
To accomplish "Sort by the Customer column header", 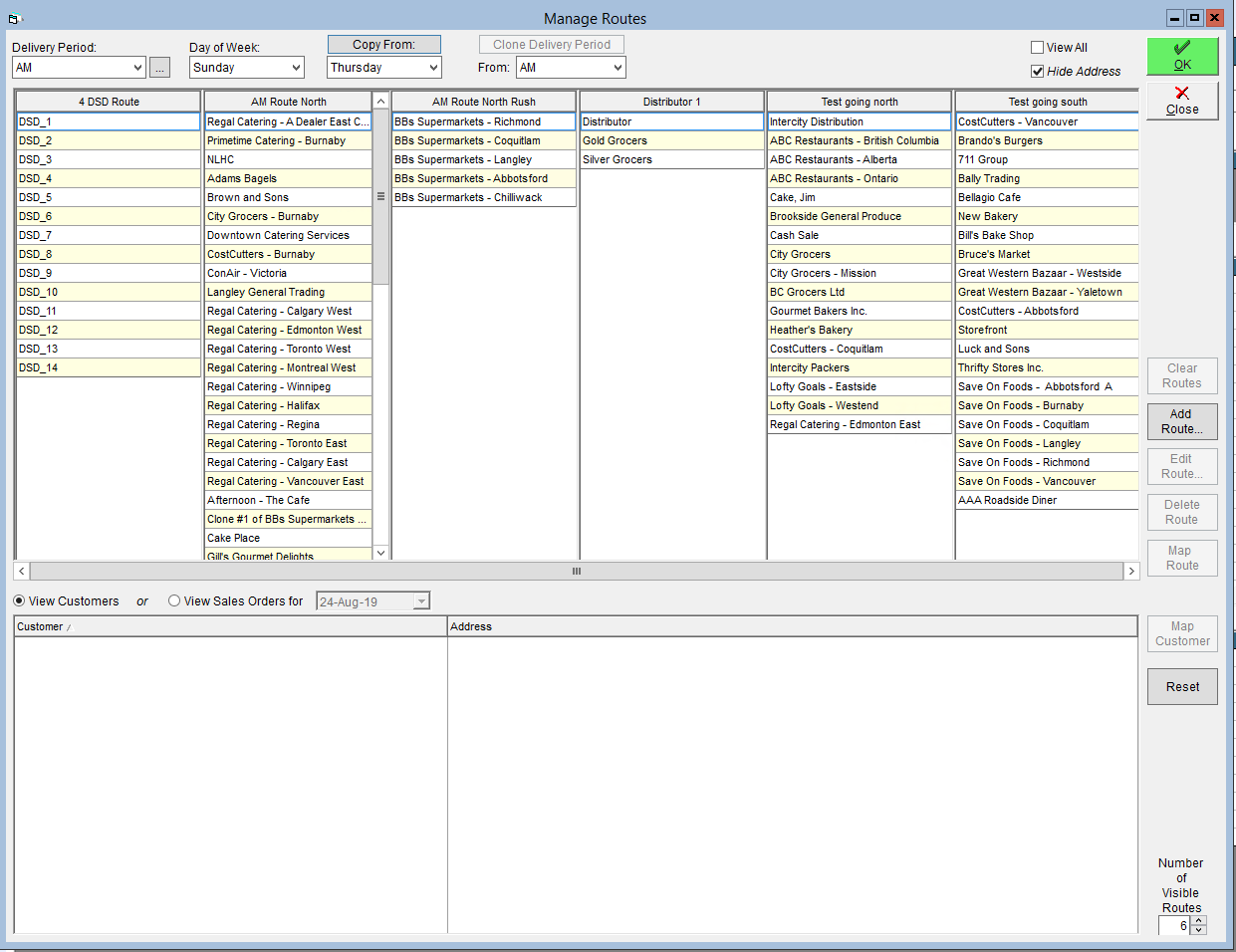I will (x=230, y=626).
